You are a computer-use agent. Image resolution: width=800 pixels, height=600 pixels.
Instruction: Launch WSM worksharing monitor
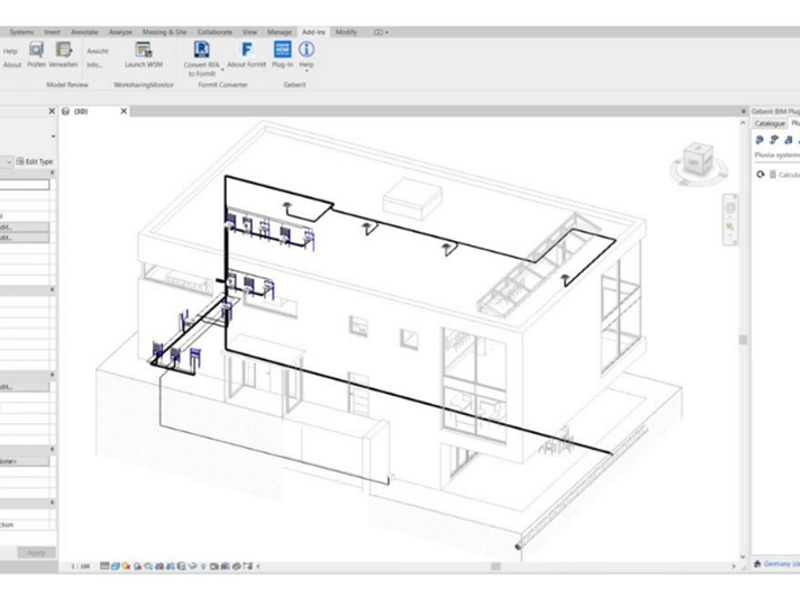(x=144, y=53)
